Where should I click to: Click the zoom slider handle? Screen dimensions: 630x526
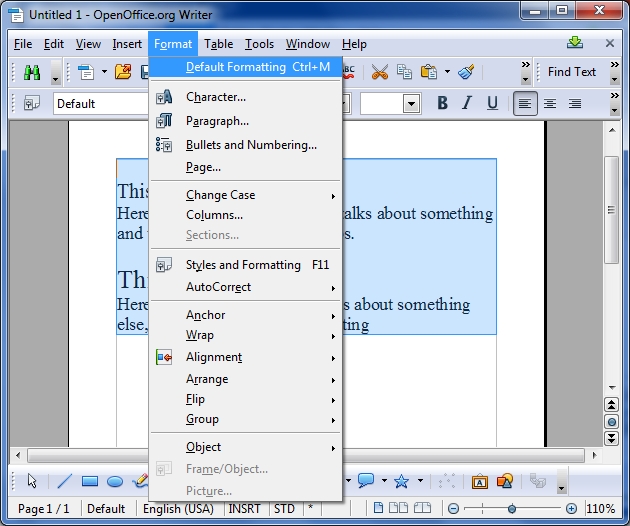(x=511, y=509)
